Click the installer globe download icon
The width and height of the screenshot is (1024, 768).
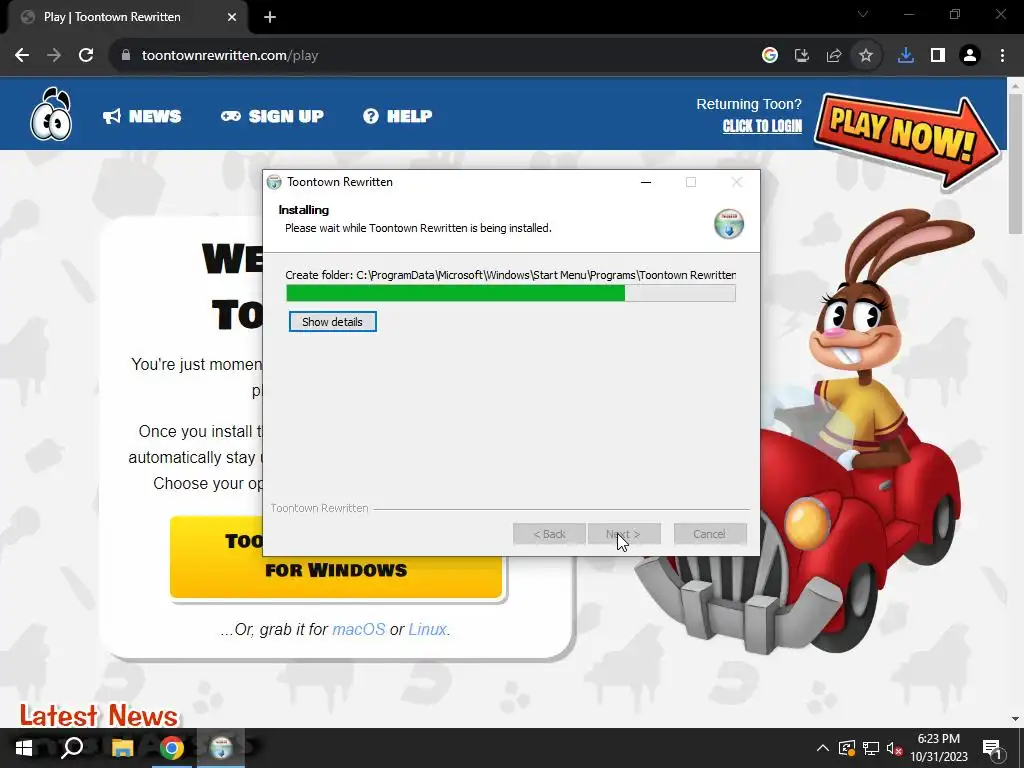(x=728, y=224)
